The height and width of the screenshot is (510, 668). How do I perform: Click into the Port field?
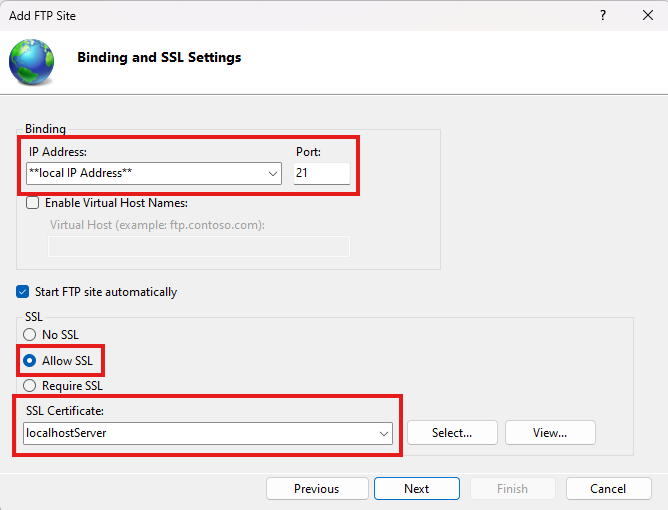(321, 174)
